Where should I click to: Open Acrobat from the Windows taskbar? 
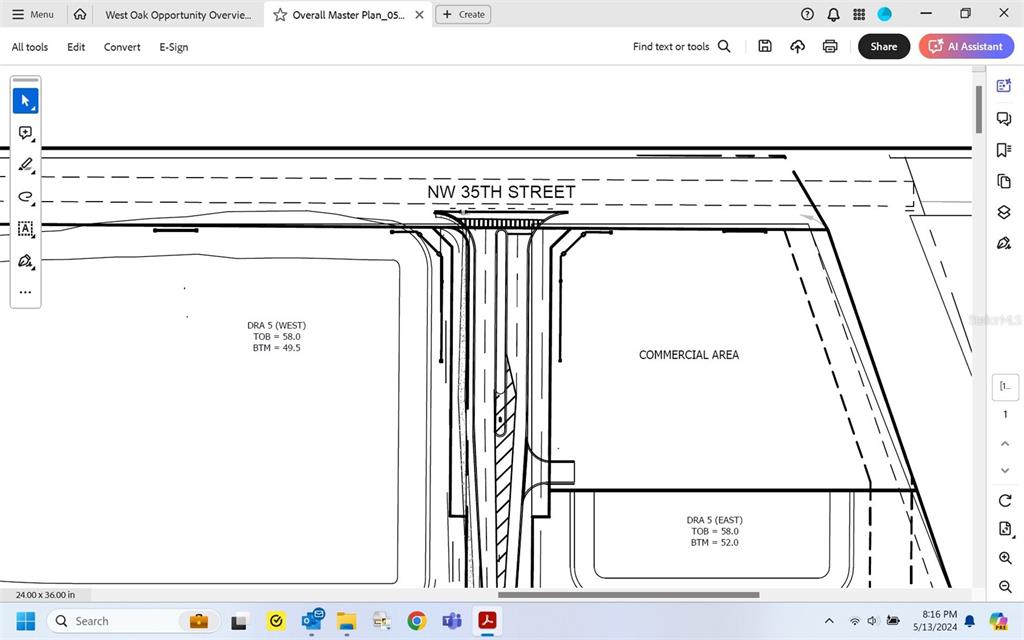pos(486,621)
